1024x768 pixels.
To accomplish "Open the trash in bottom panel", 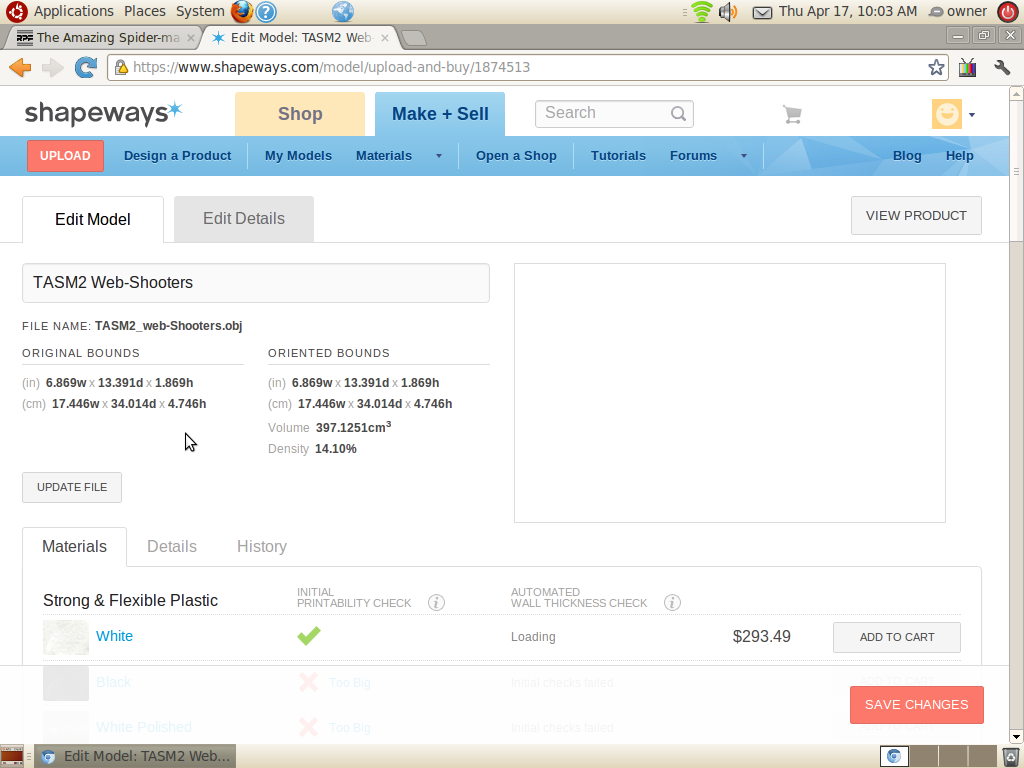I will click(1010, 756).
